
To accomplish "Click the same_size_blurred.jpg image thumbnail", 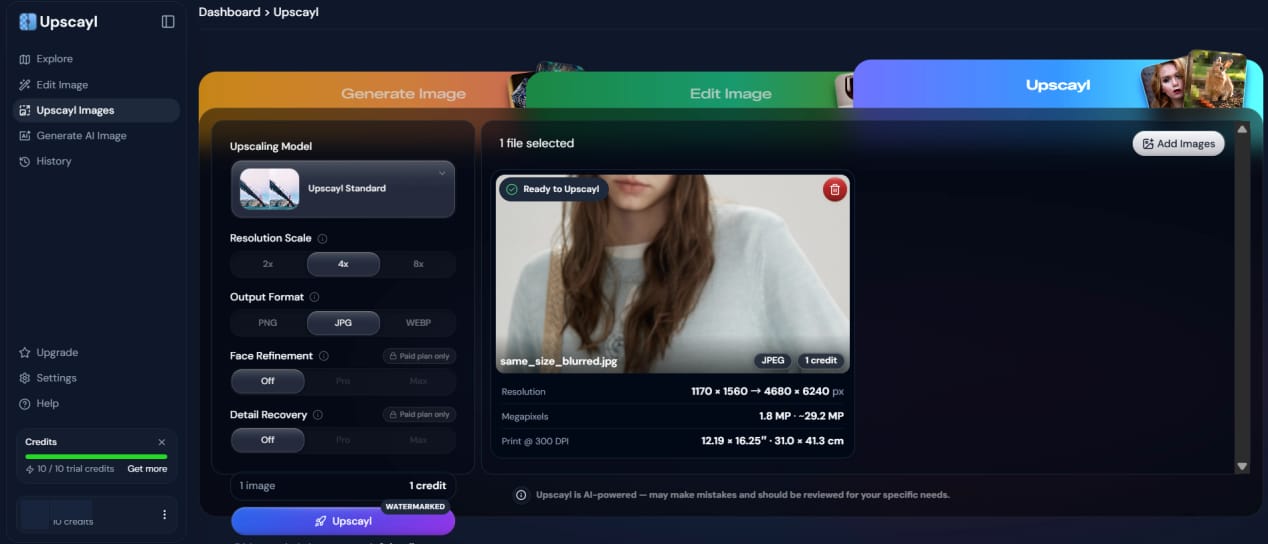I will click(673, 273).
